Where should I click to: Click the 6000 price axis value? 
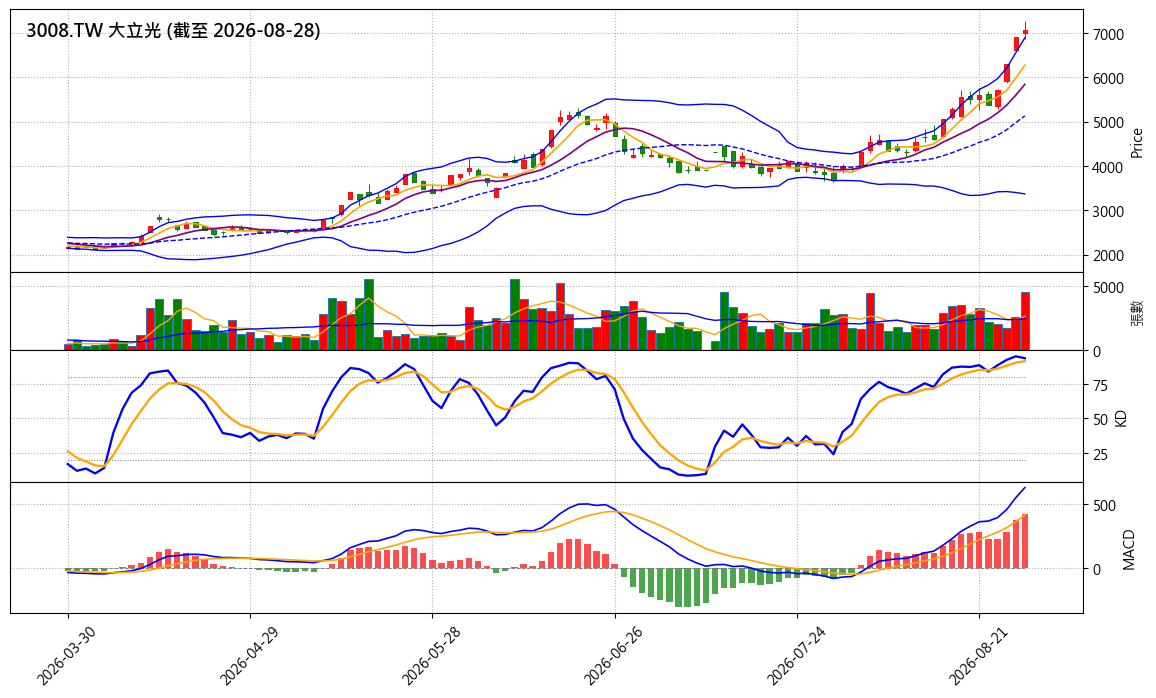(1107, 79)
